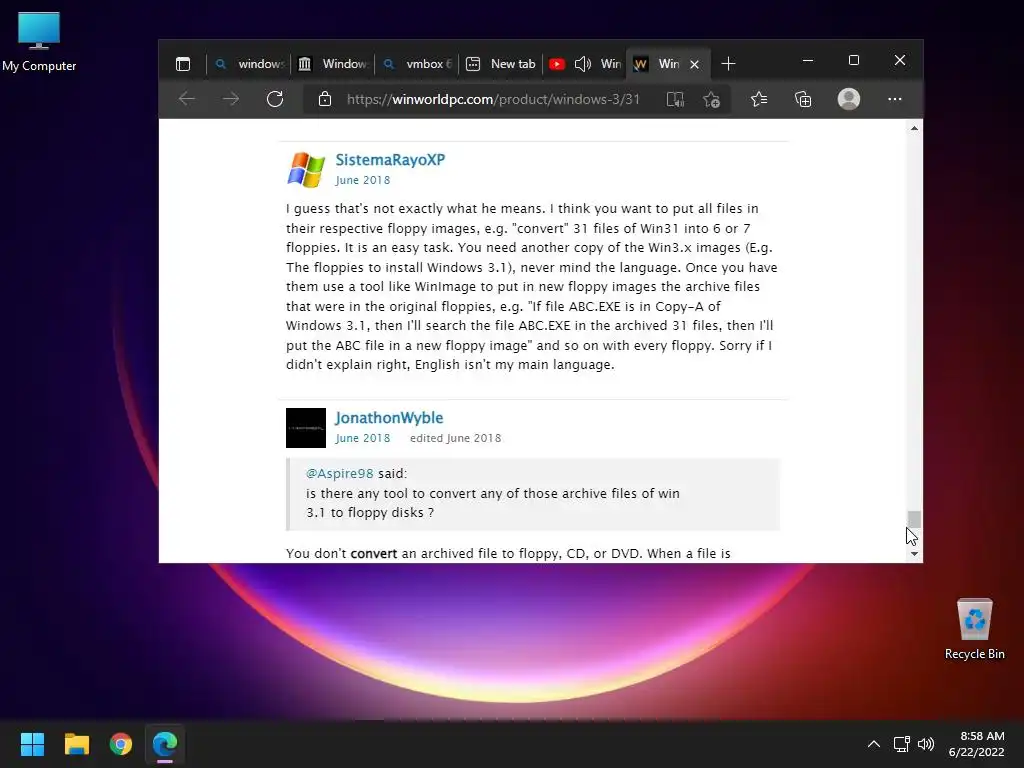Open the Windows Start menu
Image resolution: width=1024 pixels, height=768 pixels.
32,744
